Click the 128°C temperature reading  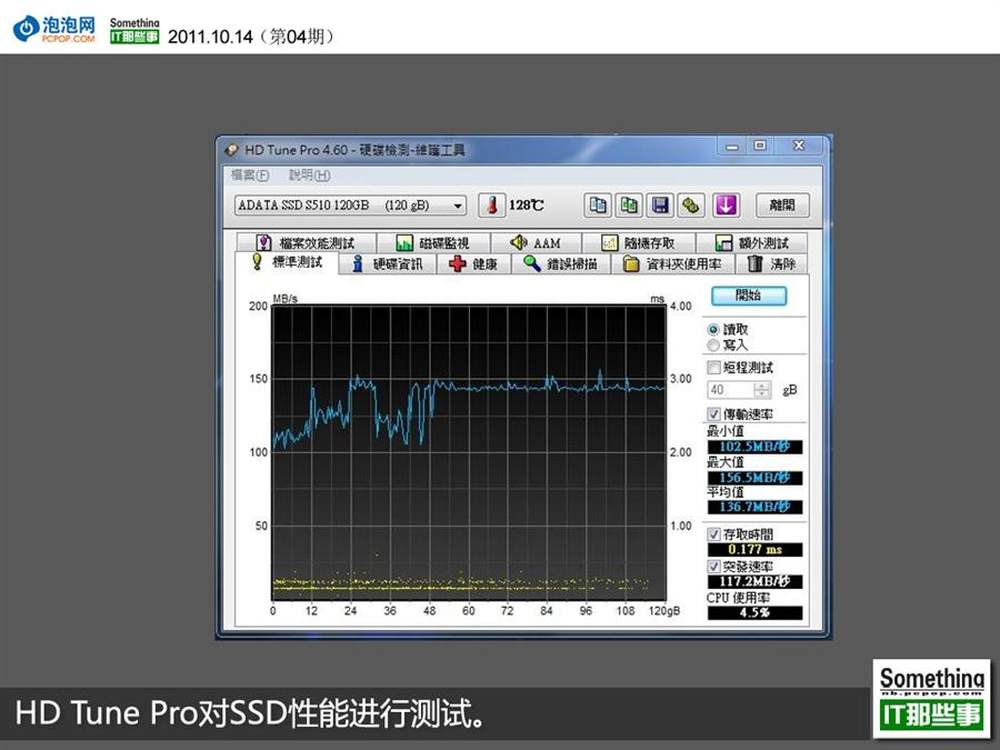[x=526, y=205]
